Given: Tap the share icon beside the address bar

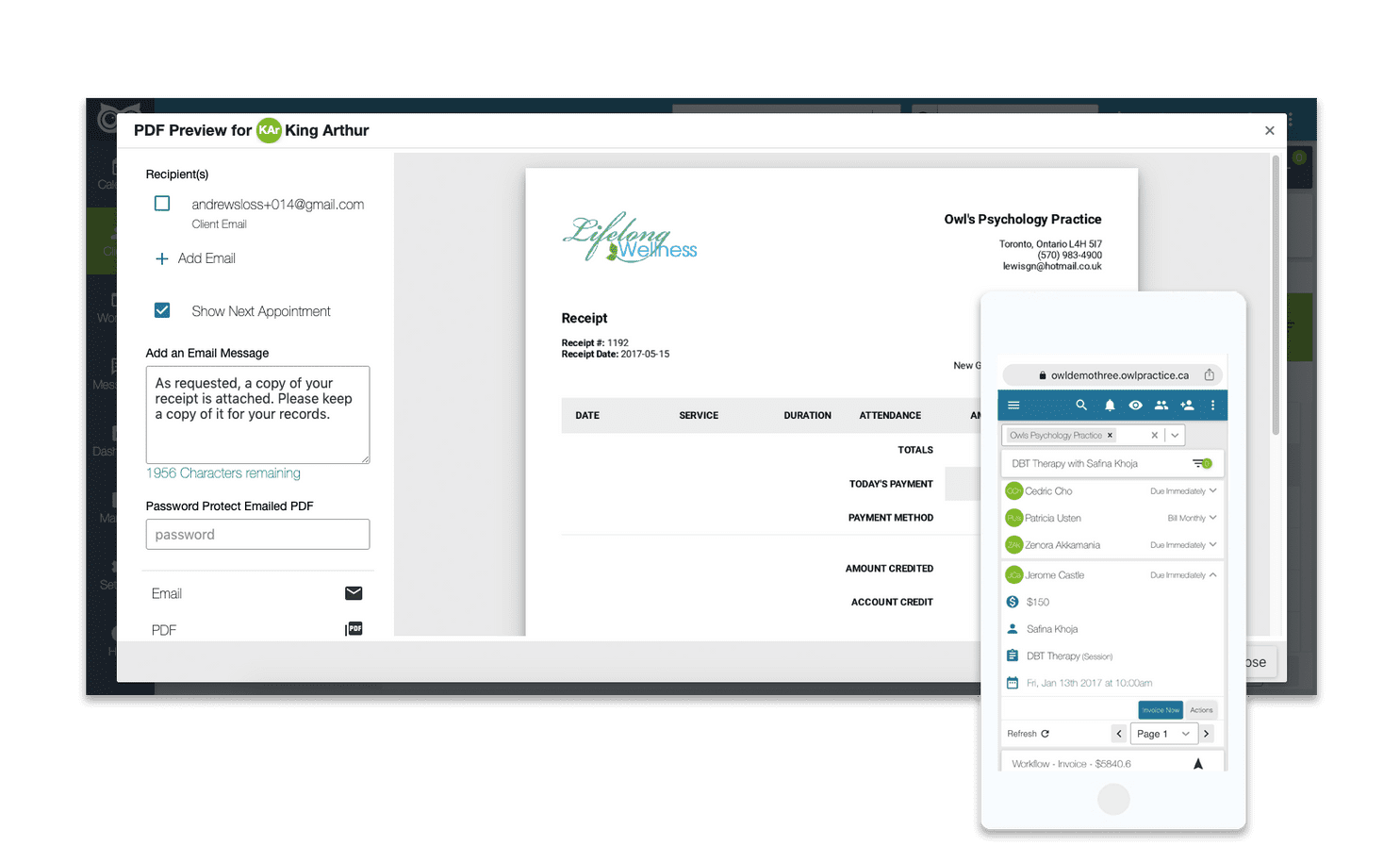Looking at the screenshot, I should click(1210, 373).
